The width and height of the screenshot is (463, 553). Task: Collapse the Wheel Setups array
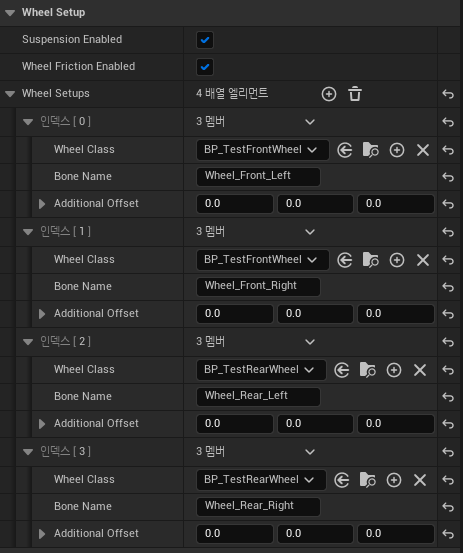[x=10, y=94]
